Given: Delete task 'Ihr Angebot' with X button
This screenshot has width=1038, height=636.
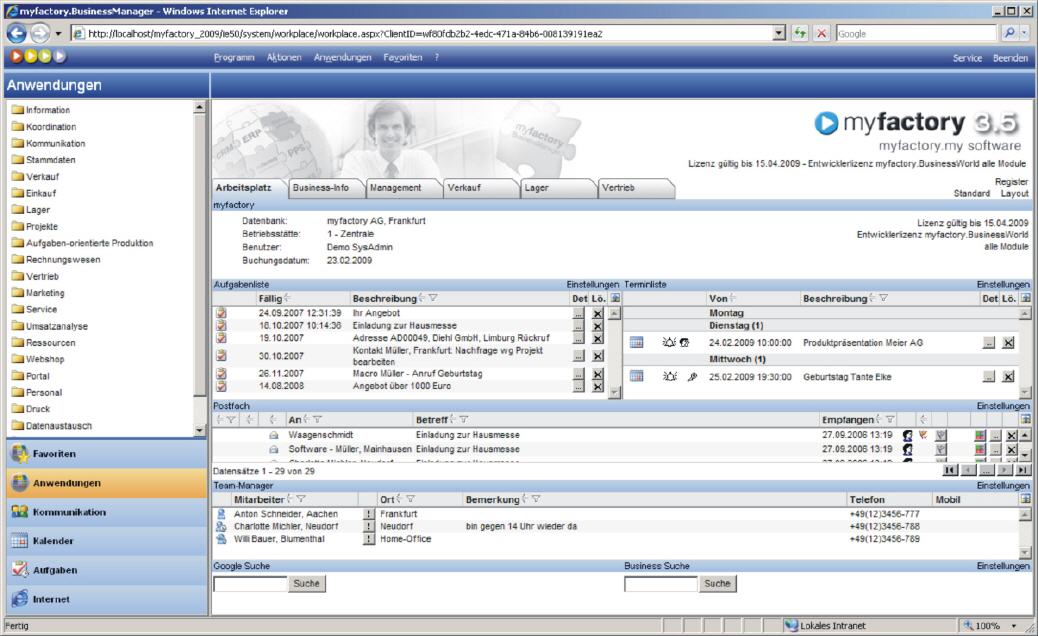Looking at the screenshot, I should pos(597,314).
